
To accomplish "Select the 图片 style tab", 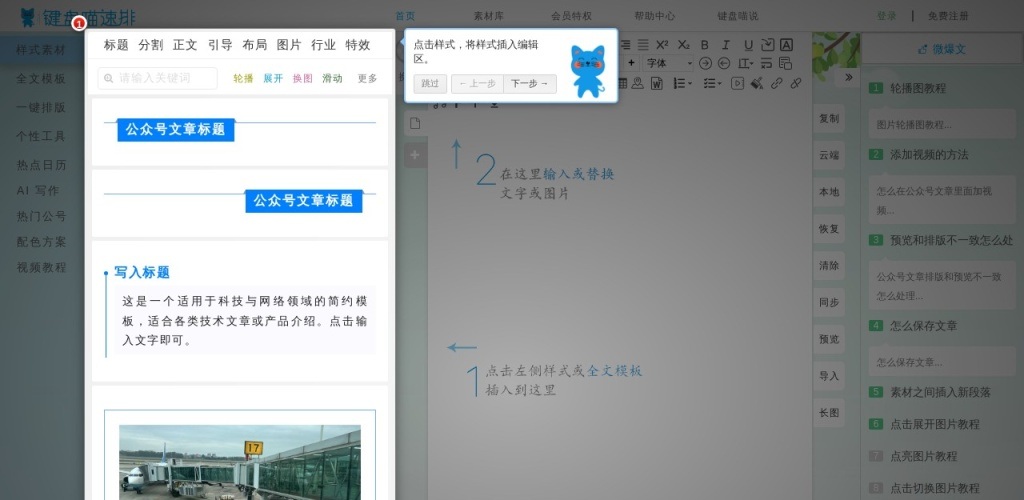I will pos(288,45).
